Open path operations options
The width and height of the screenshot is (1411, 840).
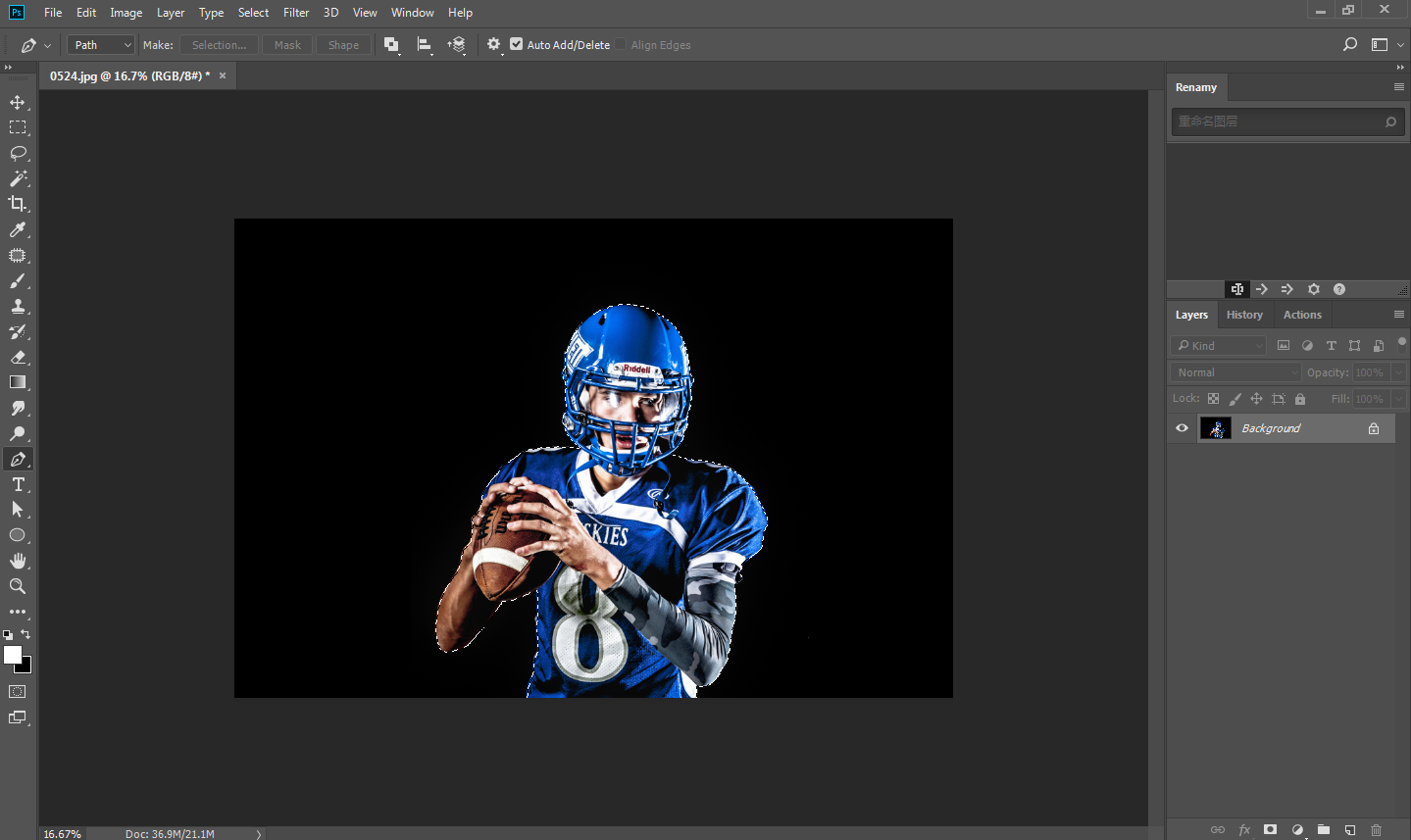[392, 45]
